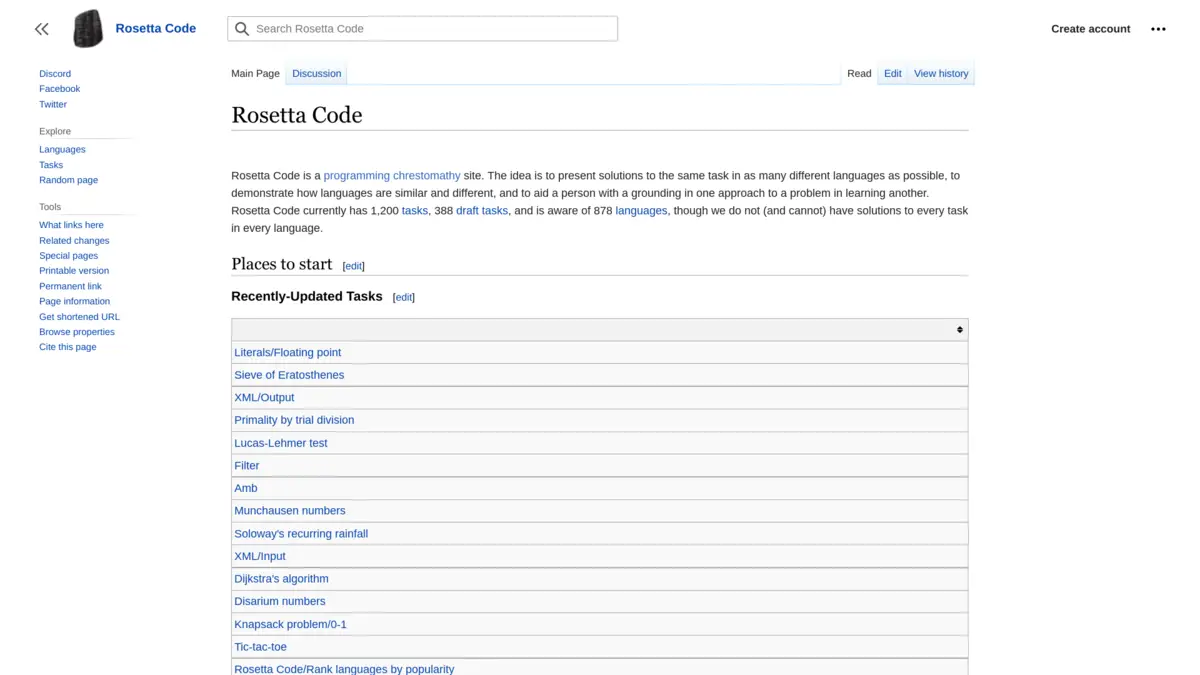Sort the Recently-Updated Tasks table by its header arrow
This screenshot has width=1200, height=675.
[959, 329]
